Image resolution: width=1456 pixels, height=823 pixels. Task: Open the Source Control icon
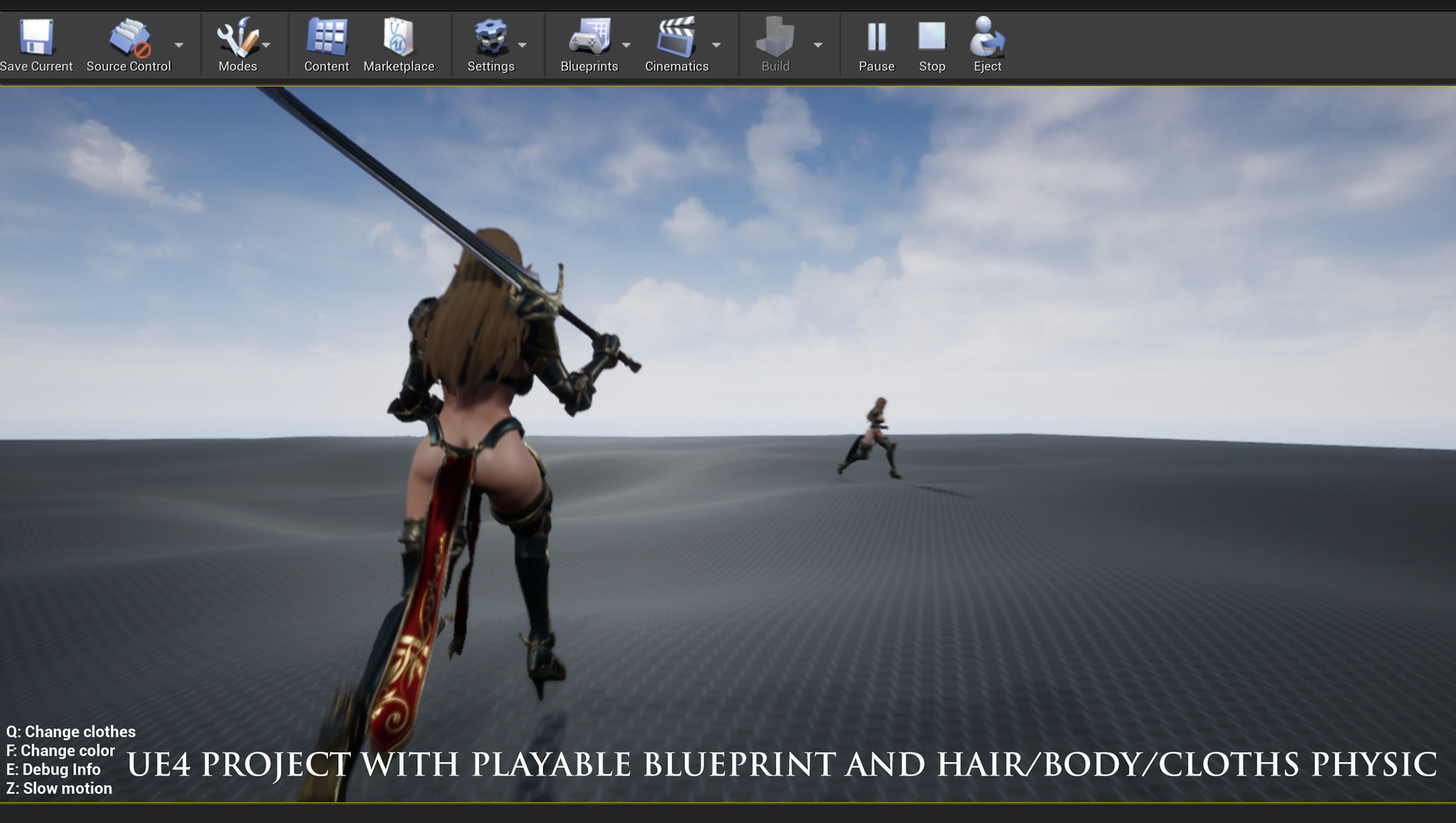click(129, 37)
